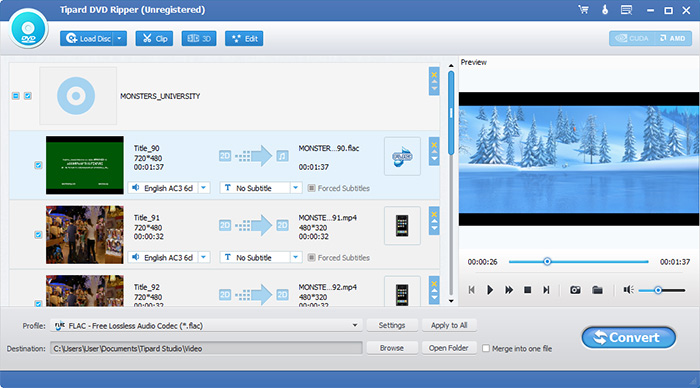Move Title_91 up with the arrow icon
The width and height of the screenshot is (700, 388).
tap(434, 222)
